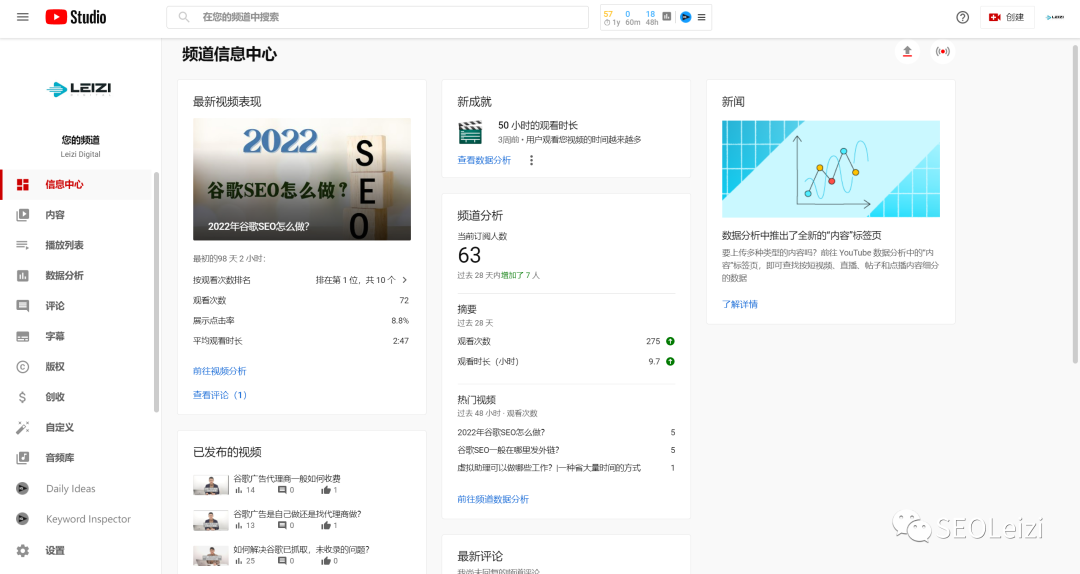Click the likes icon for 如何解决谷歌已抓取 video
The image size is (1080, 574).
click(x=326, y=561)
